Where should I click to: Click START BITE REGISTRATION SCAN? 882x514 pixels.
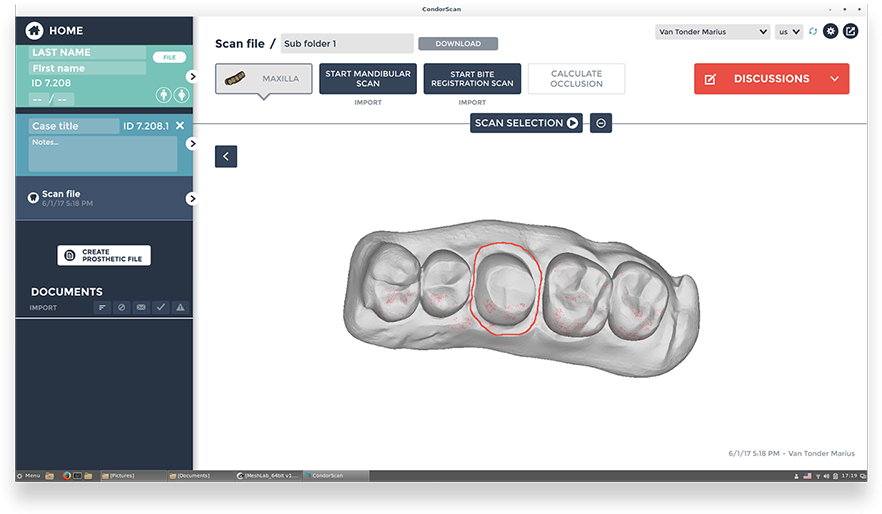coord(472,79)
